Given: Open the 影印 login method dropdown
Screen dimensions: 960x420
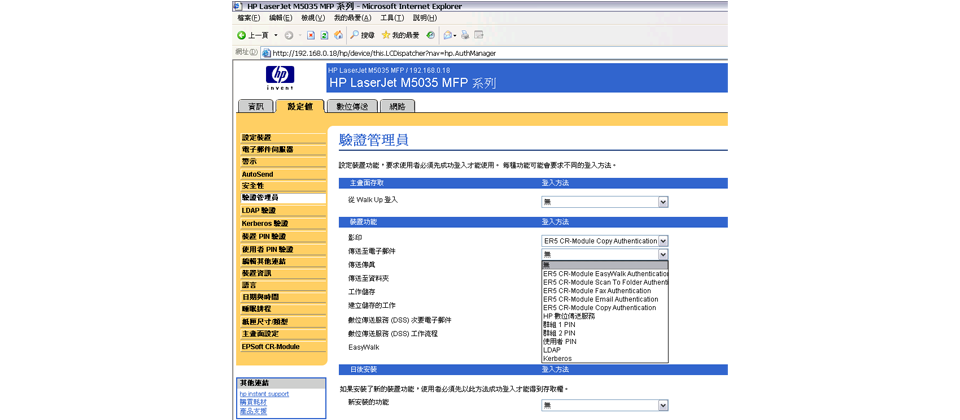Looking at the screenshot, I should click(605, 241).
